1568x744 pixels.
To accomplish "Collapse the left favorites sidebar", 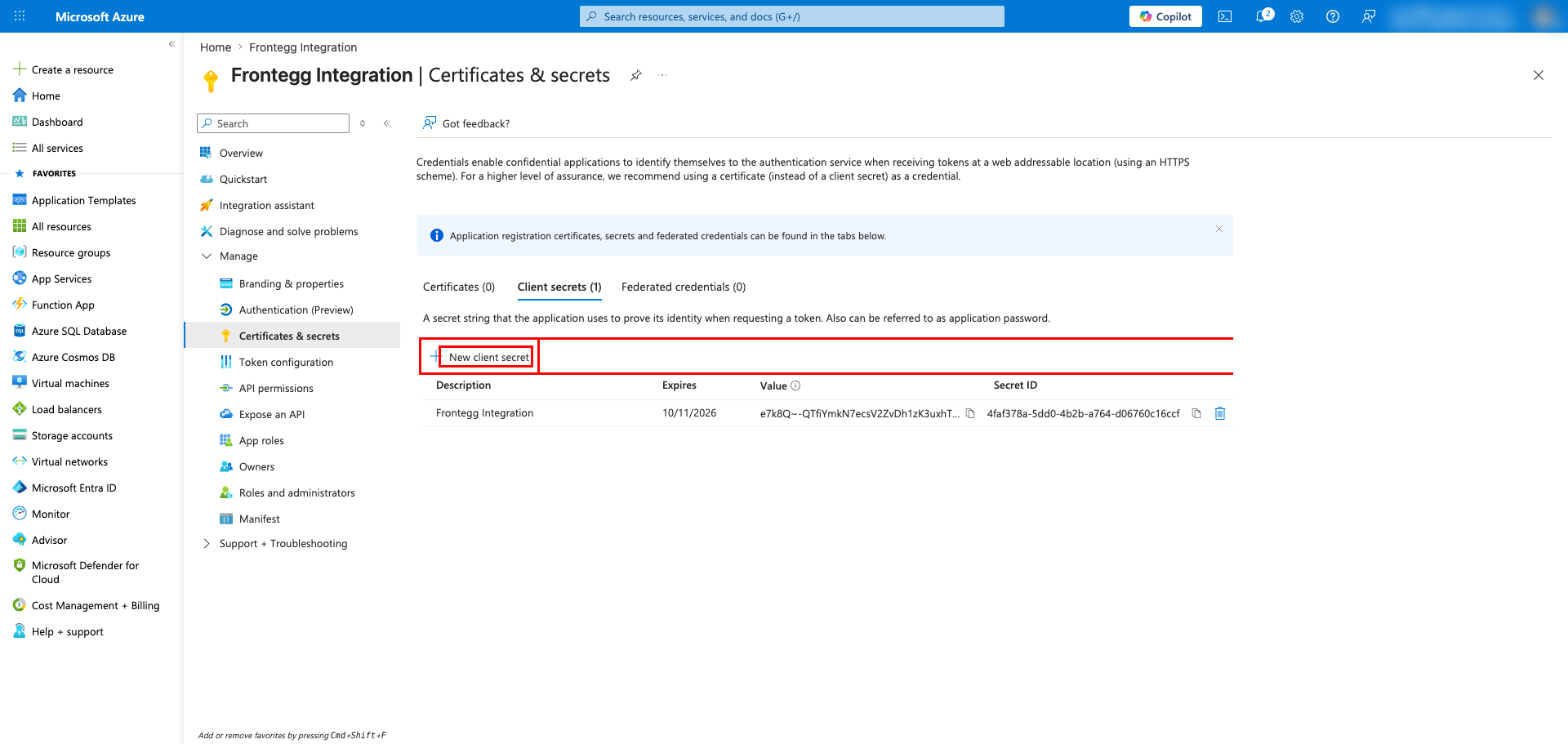I will pyautogui.click(x=171, y=44).
